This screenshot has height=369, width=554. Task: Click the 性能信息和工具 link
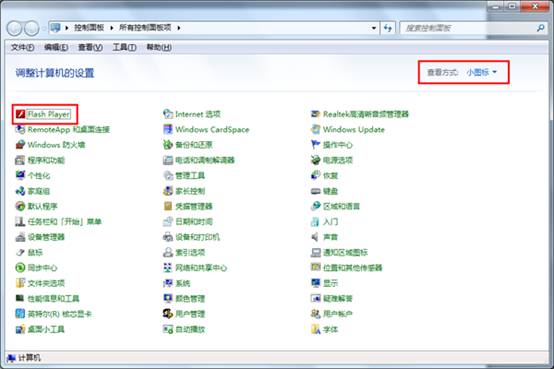point(53,299)
